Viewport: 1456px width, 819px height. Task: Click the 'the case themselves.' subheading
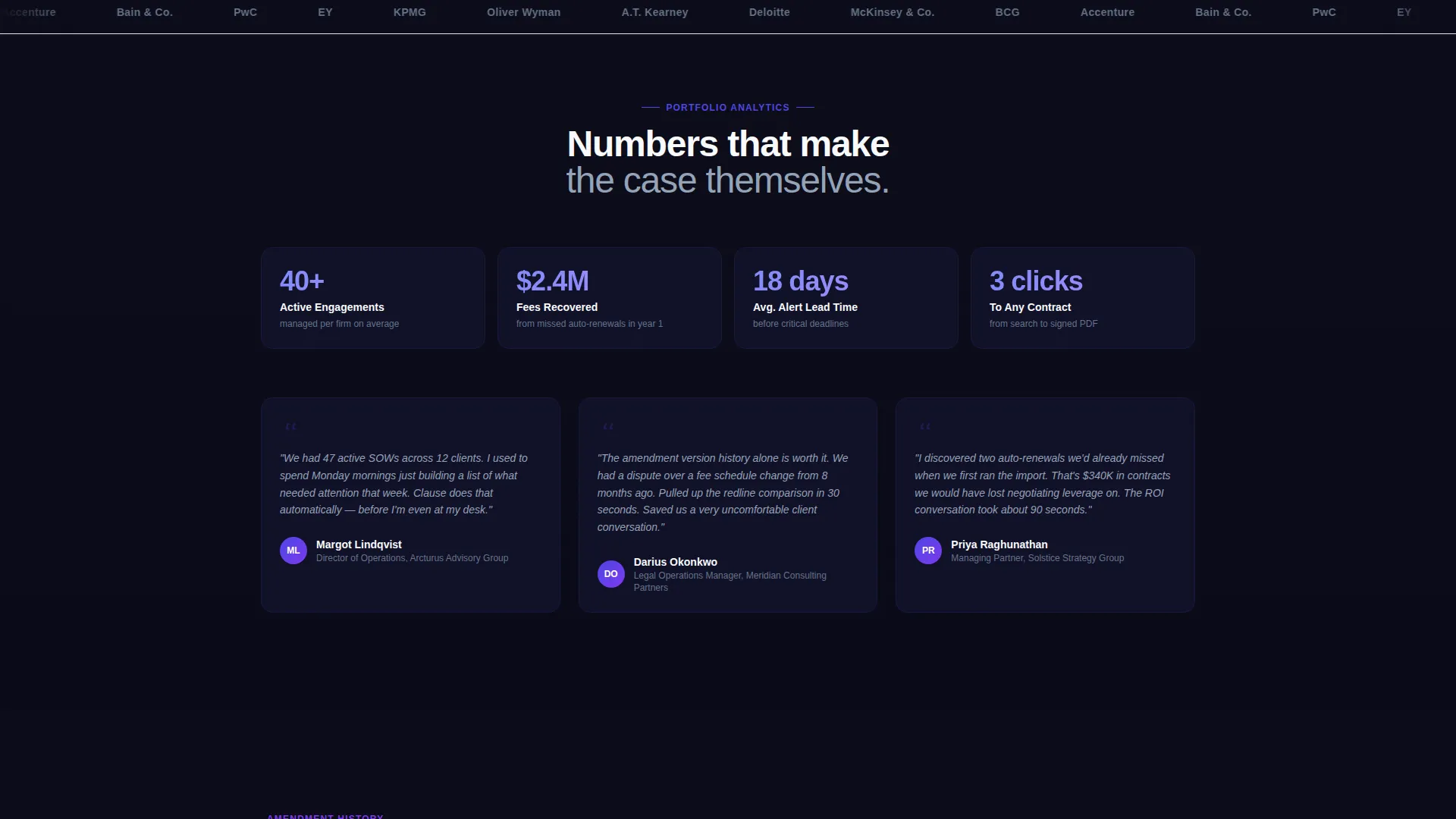(x=728, y=180)
